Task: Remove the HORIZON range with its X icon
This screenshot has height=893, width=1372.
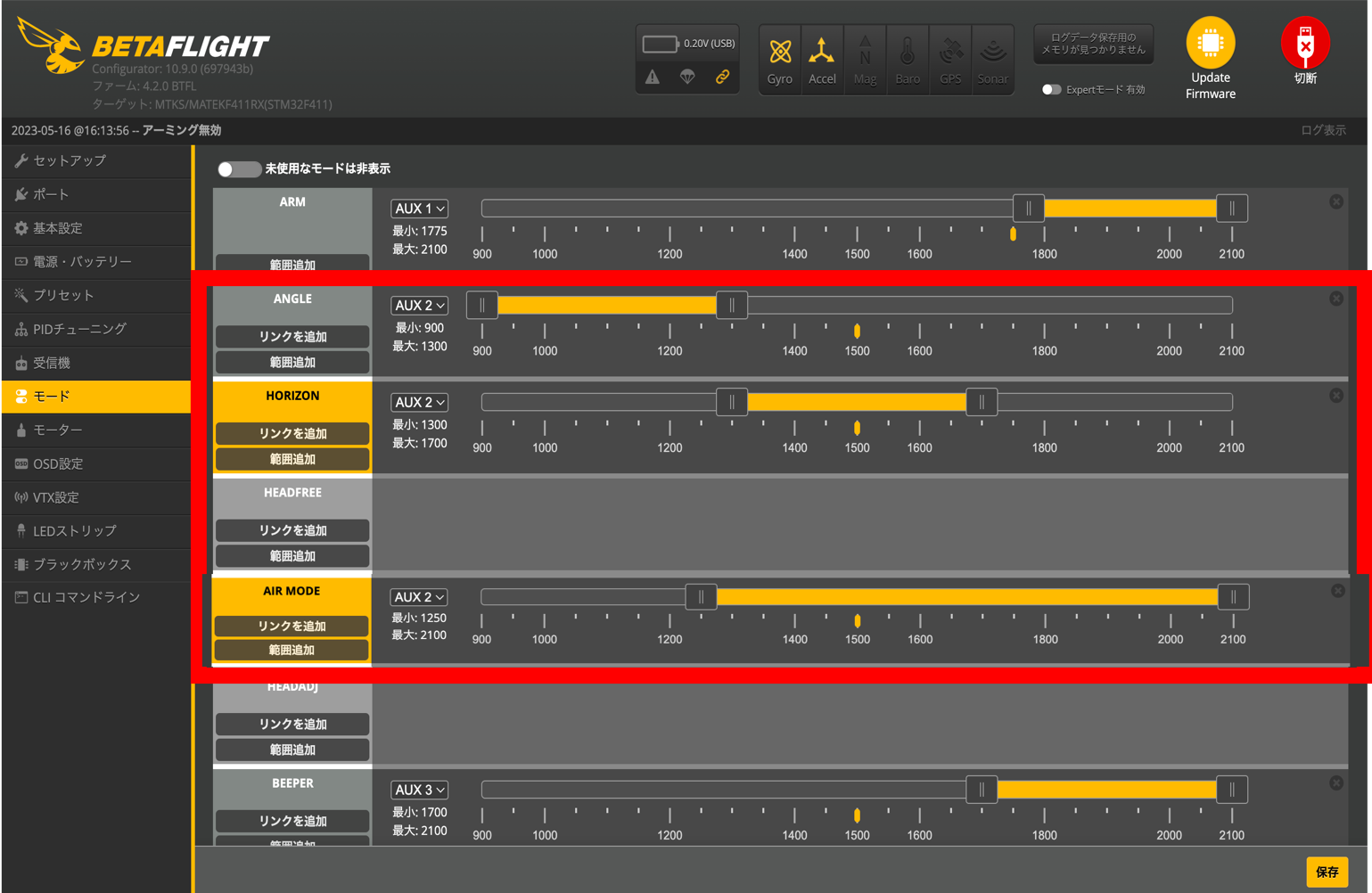Action: (x=1336, y=396)
